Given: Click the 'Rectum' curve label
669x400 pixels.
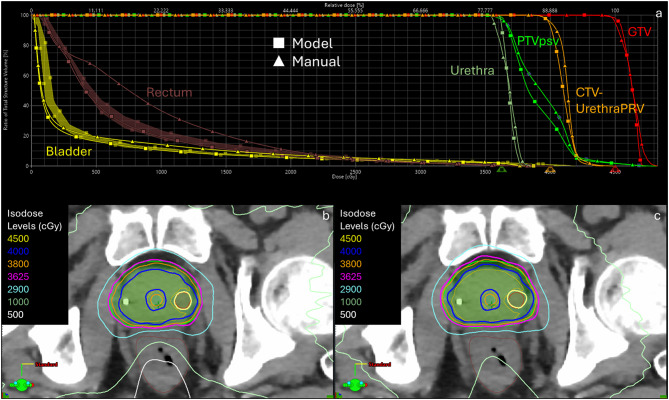Looking at the screenshot, I should tap(169, 92).
